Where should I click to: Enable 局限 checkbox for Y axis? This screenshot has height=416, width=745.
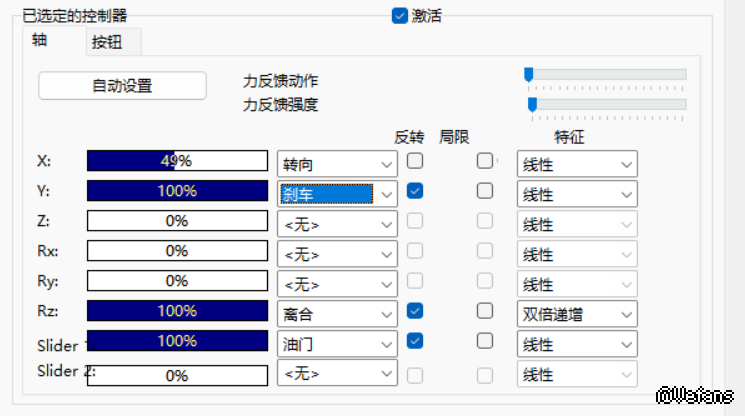pyautogui.click(x=485, y=190)
